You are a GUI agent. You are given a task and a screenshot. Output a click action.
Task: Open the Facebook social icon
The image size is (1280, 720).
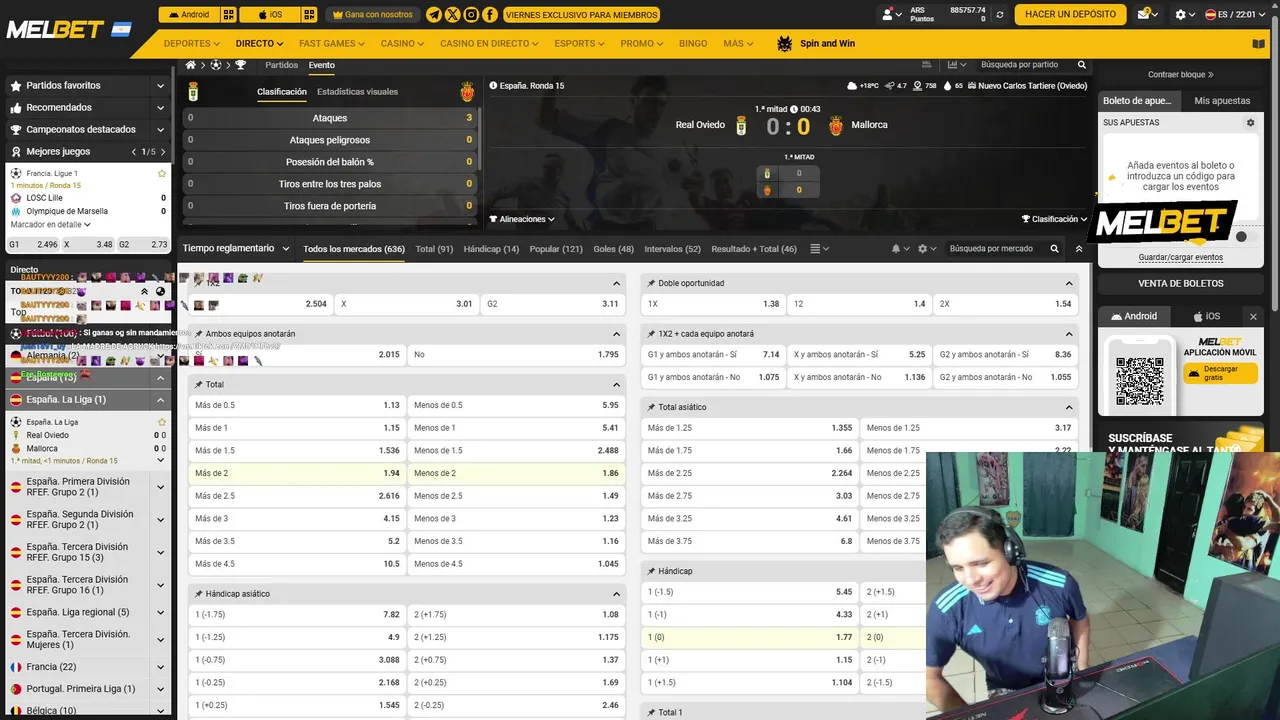click(490, 15)
